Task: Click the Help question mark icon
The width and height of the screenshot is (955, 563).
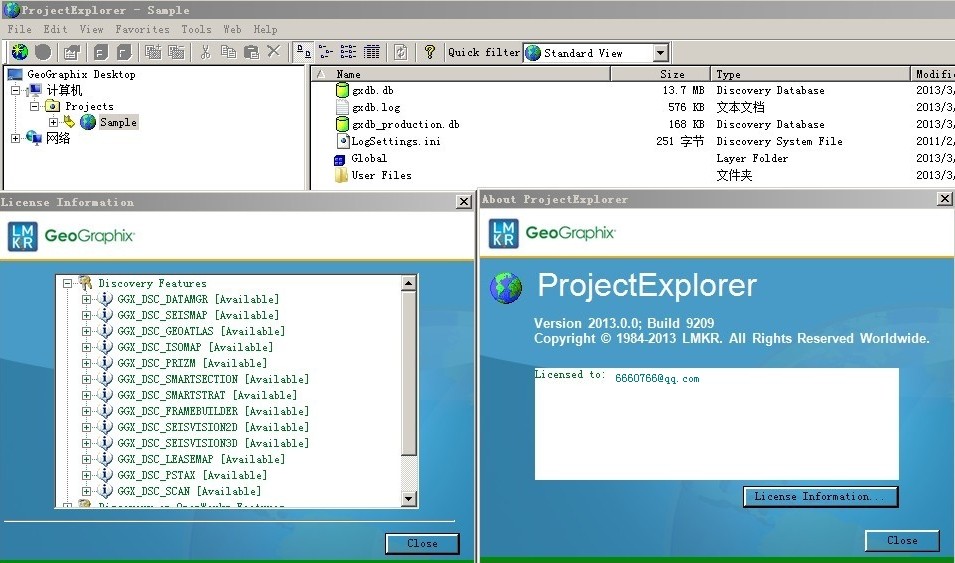Action: pyautogui.click(x=429, y=52)
